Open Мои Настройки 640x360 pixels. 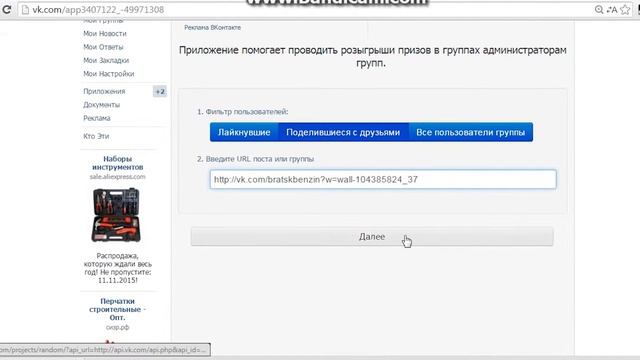tap(109, 74)
